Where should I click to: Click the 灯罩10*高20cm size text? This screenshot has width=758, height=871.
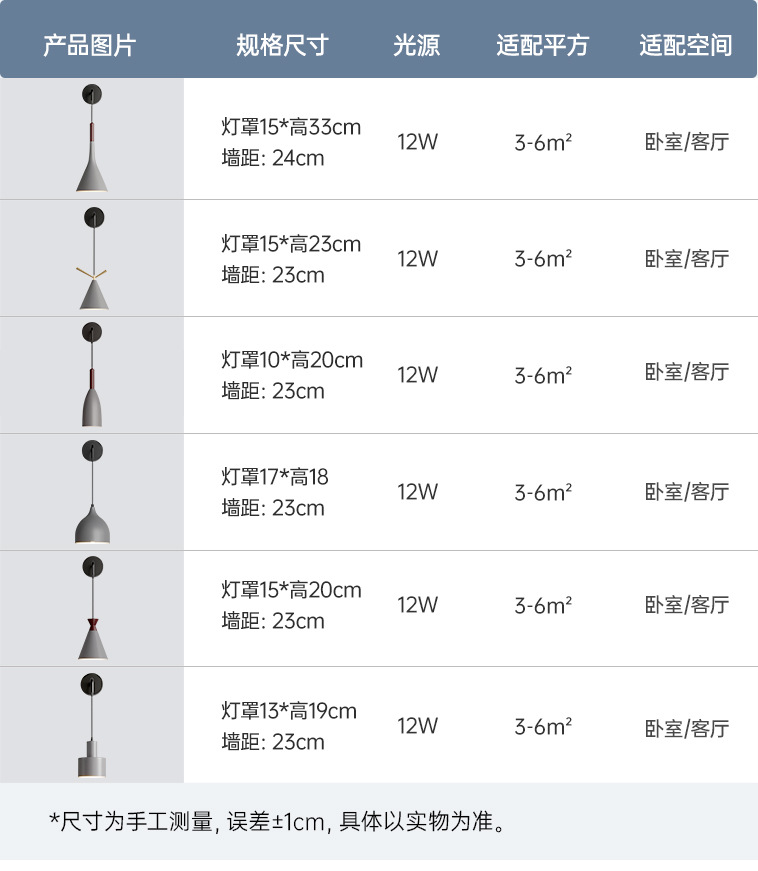point(292,360)
